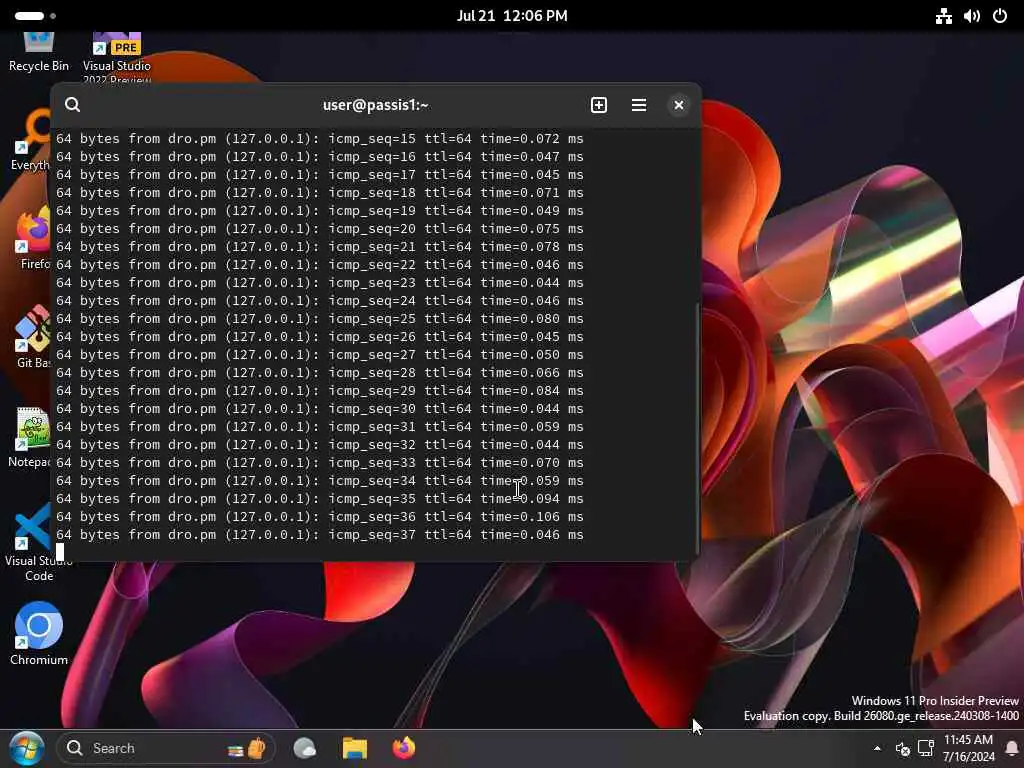Viewport: 1024px width, 768px height.
Task: Open the tray speaker muted icon
Action: click(903, 748)
